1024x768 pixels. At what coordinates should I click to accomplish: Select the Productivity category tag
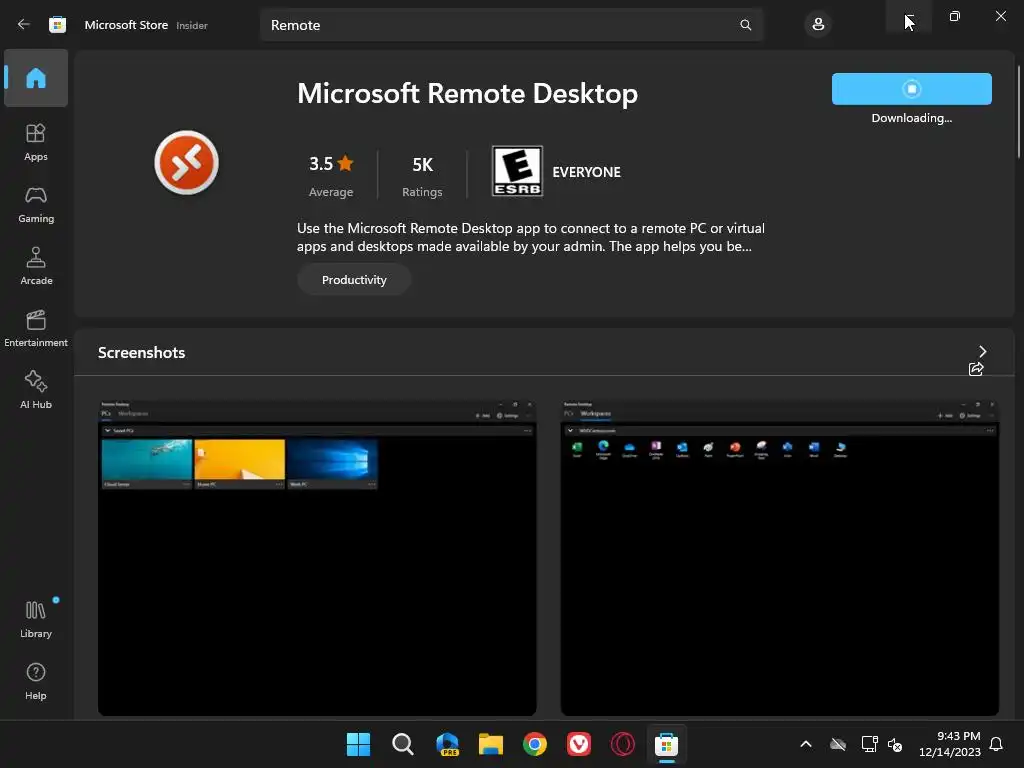pos(354,280)
